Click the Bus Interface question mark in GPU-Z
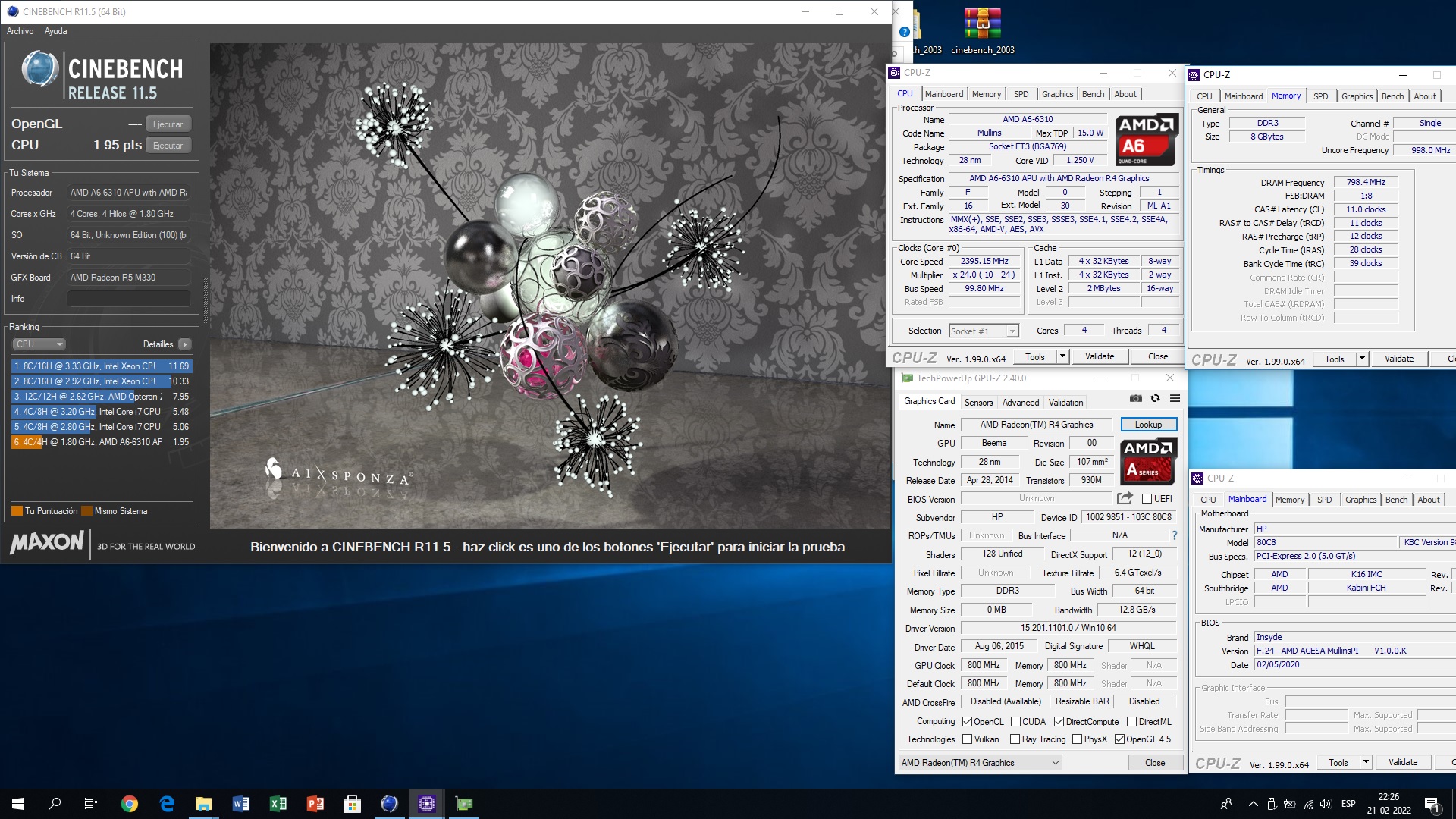1456x819 pixels. pyautogui.click(x=1175, y=535)
